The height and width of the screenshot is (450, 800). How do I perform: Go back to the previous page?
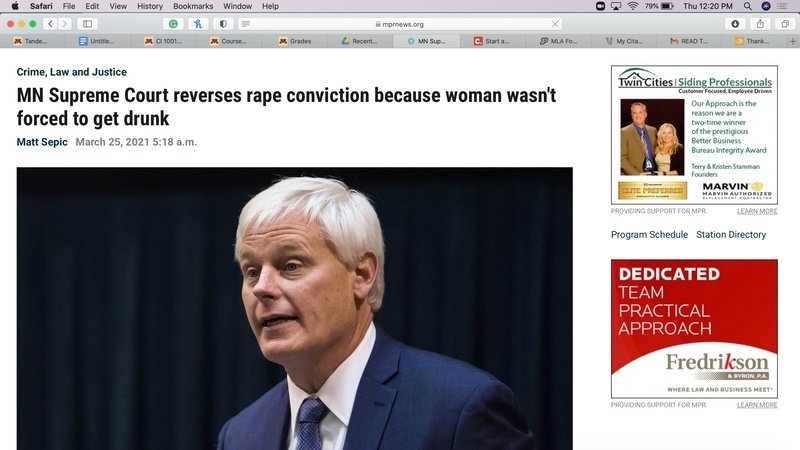tap(50, 24)
